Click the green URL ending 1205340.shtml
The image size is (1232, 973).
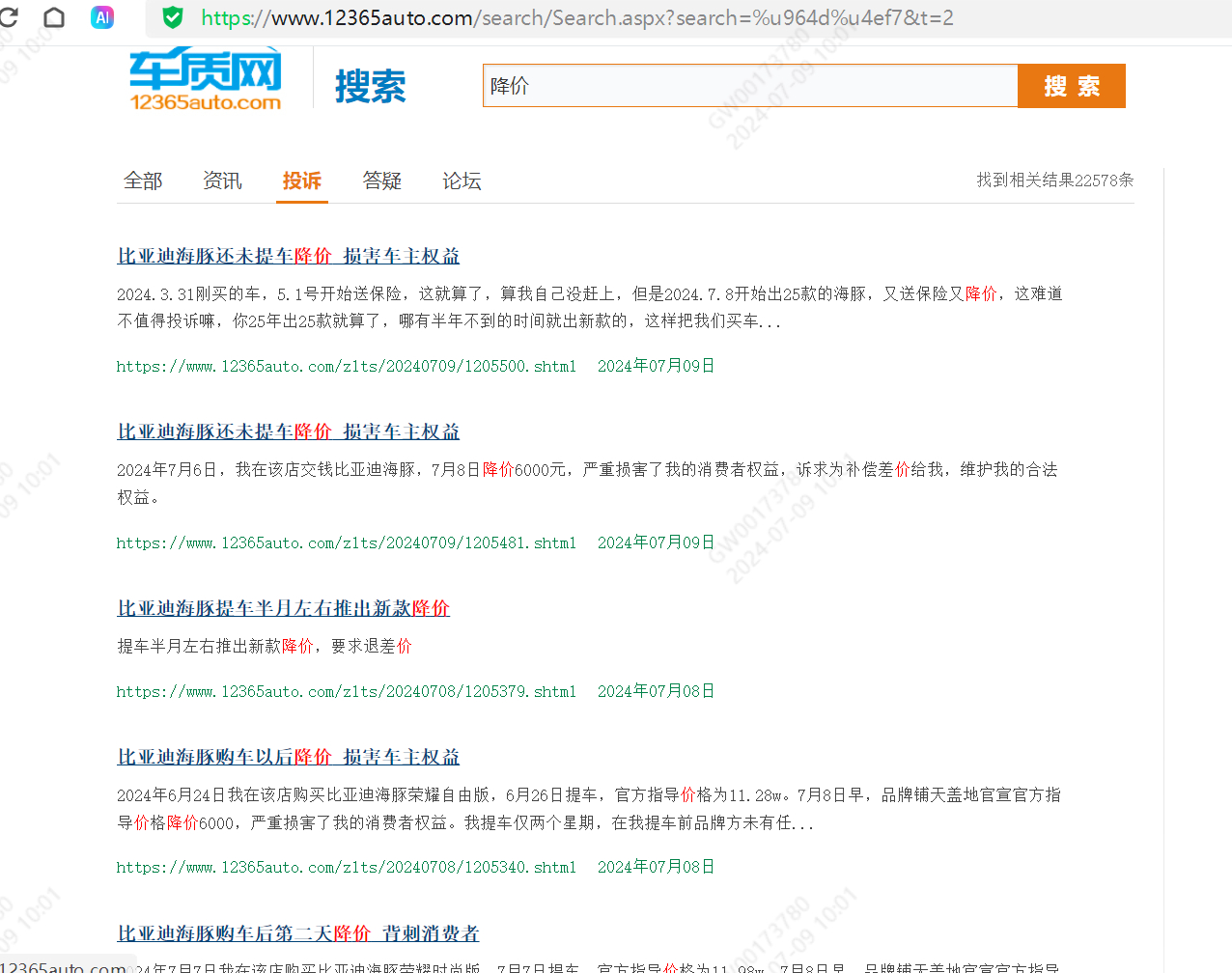click(x=347, y=867)
